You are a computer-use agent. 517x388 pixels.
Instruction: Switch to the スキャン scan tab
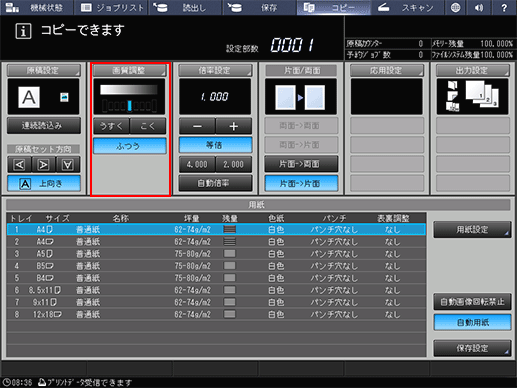(407, 7)
